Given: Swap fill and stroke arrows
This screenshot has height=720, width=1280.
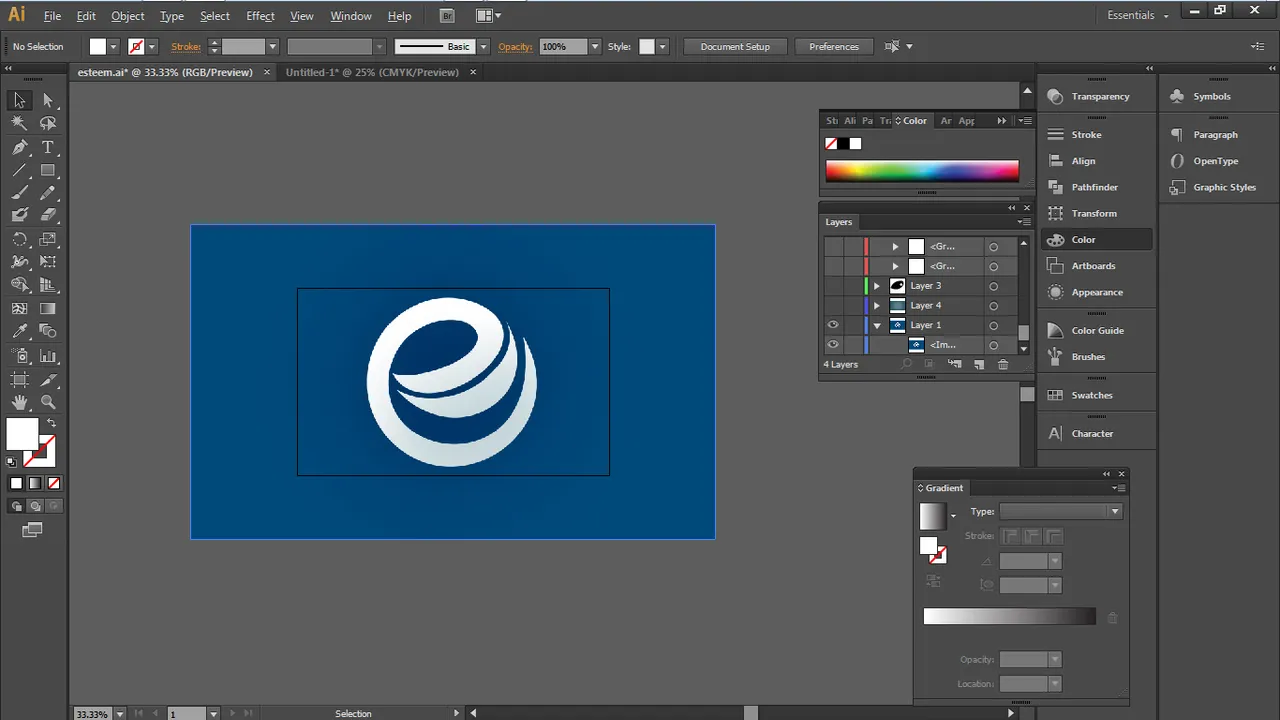Looking at the screenshot, I should [x=51, y=424].
